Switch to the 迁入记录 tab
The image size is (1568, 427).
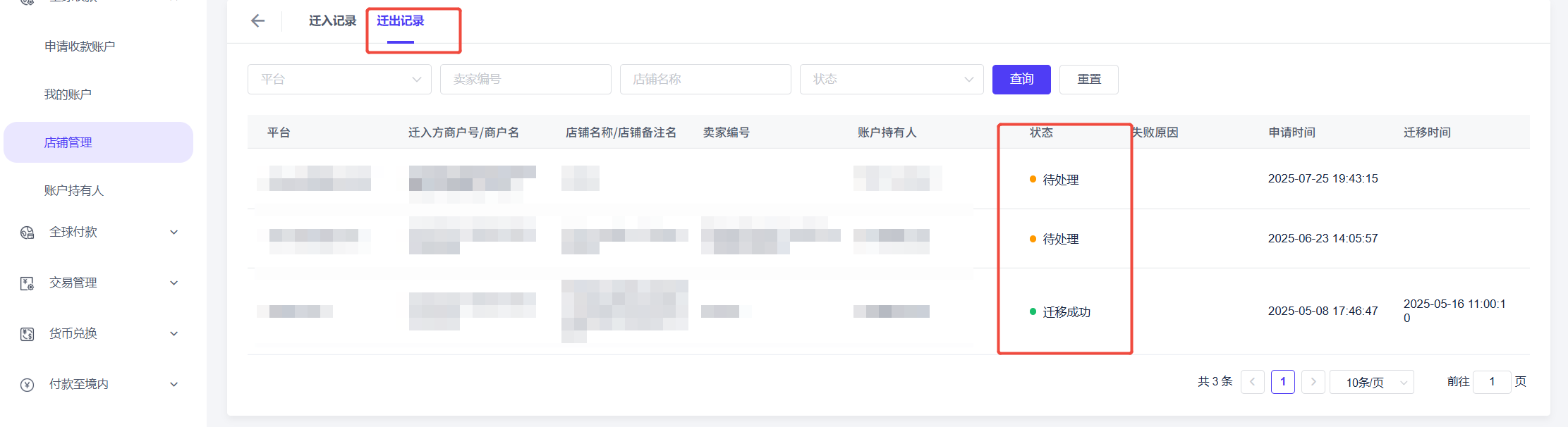pos(332,21)
